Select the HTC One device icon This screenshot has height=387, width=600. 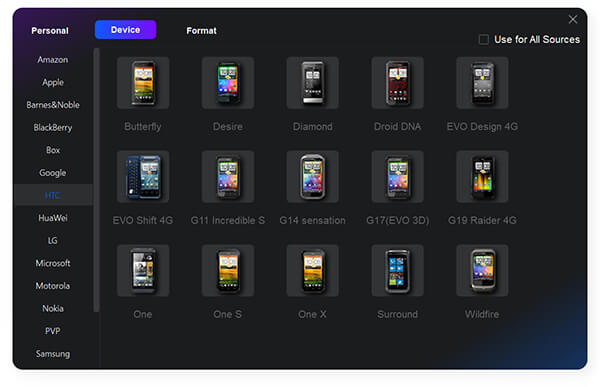(143, 270)
